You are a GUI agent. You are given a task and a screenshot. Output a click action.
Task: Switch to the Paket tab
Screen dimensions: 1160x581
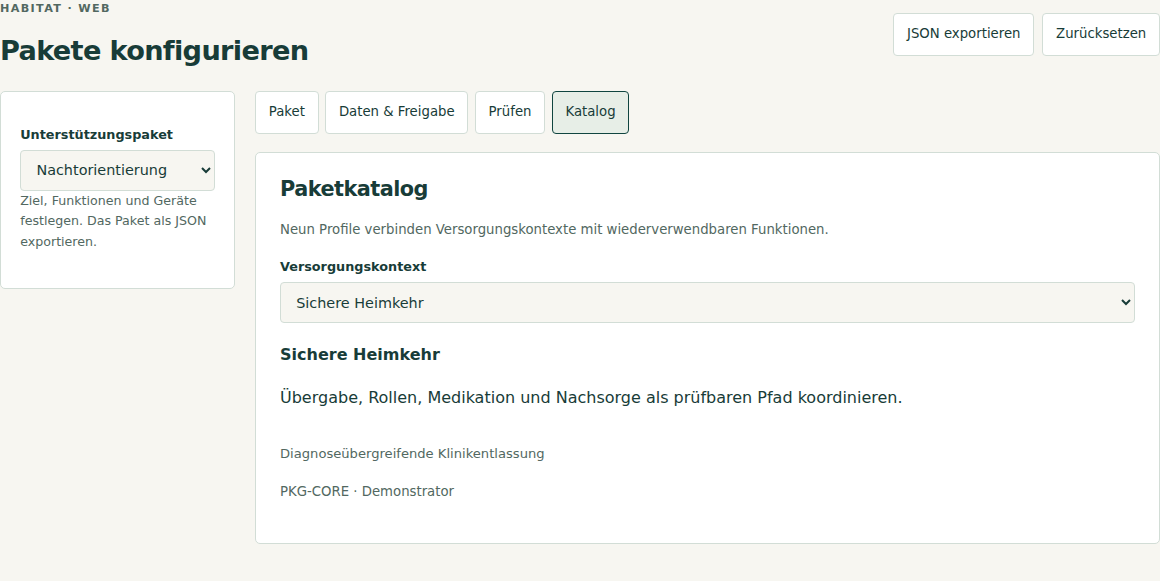[287, 112]
